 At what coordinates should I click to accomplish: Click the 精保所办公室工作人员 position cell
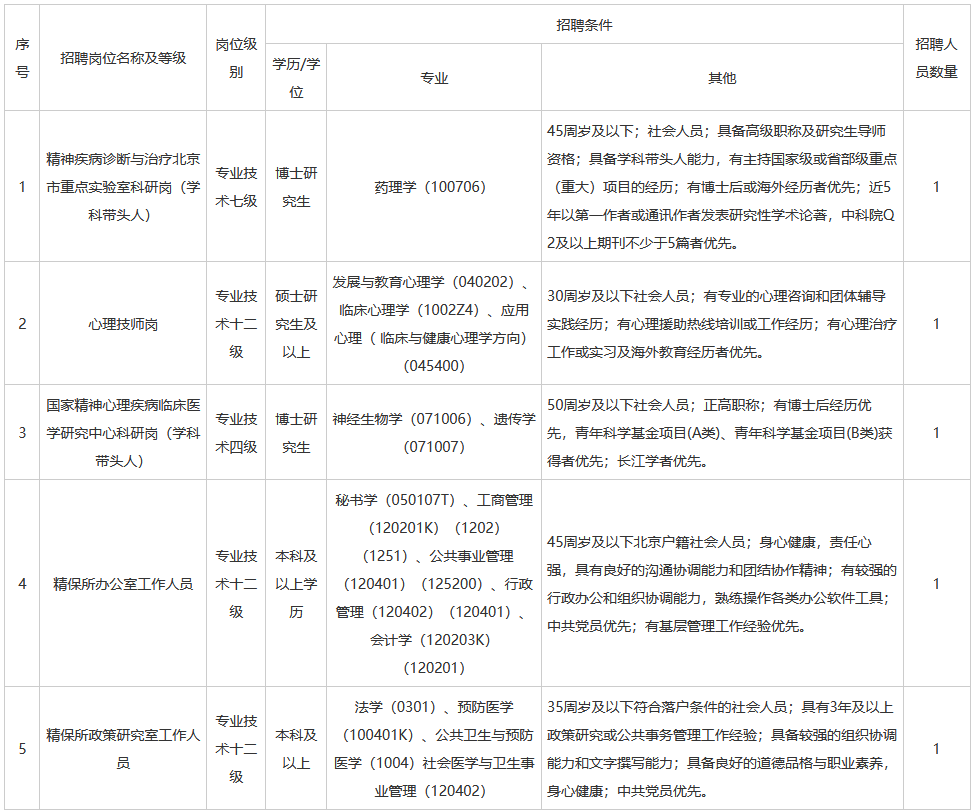click(123, 583)
